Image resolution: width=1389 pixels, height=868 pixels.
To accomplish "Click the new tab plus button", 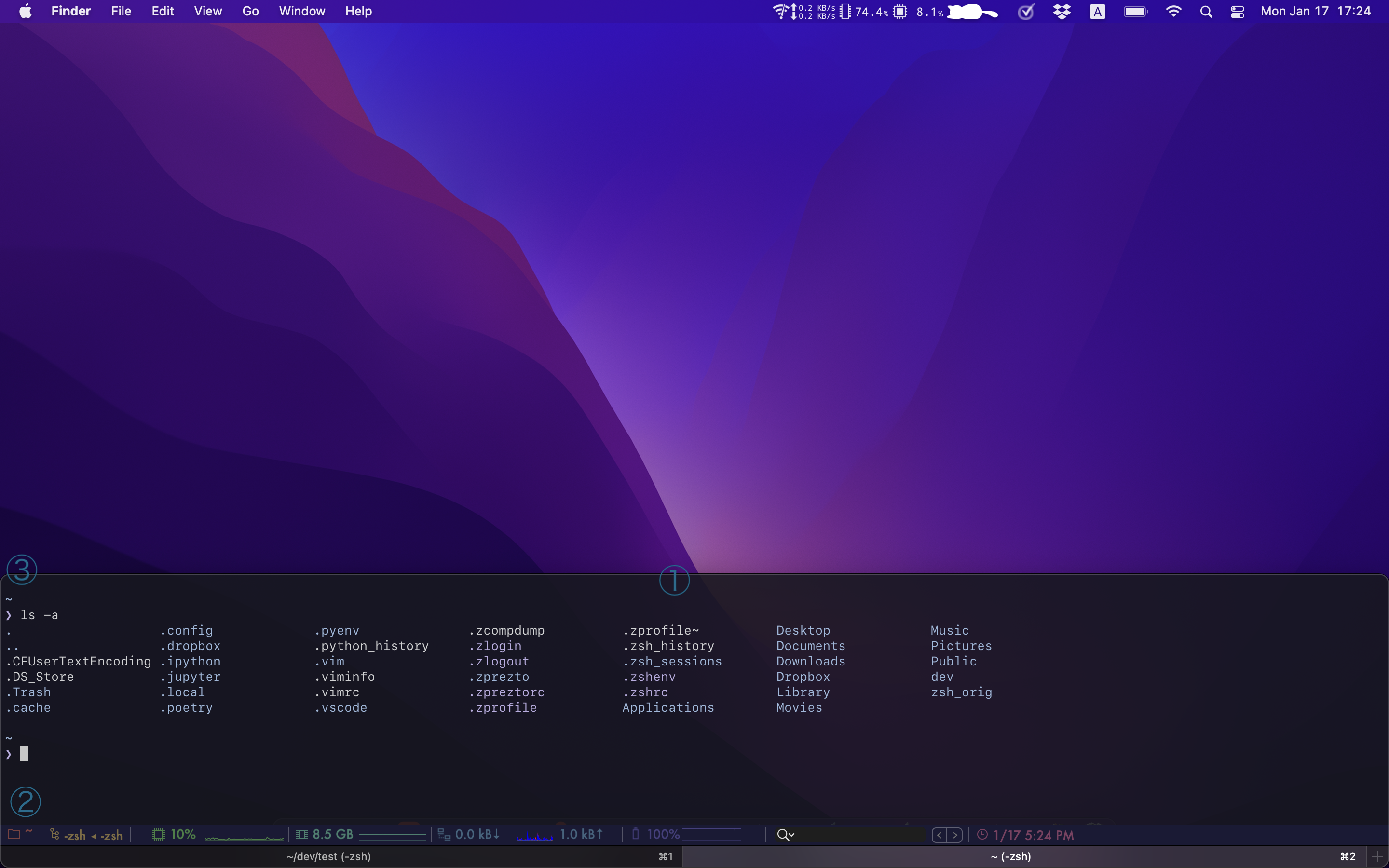I will coord(1377,856).
